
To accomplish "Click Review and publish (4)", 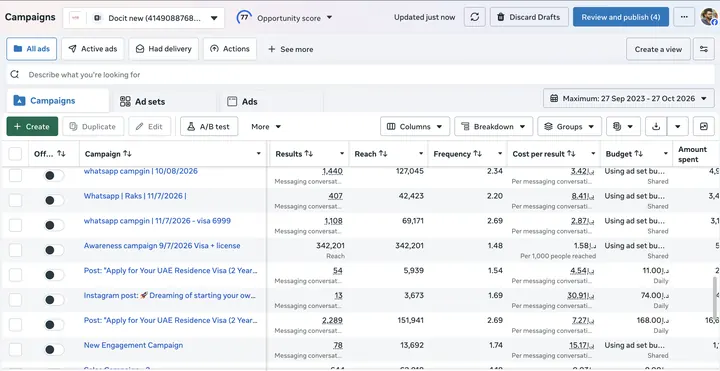I will pyautogui.click(x=621, y=17).
